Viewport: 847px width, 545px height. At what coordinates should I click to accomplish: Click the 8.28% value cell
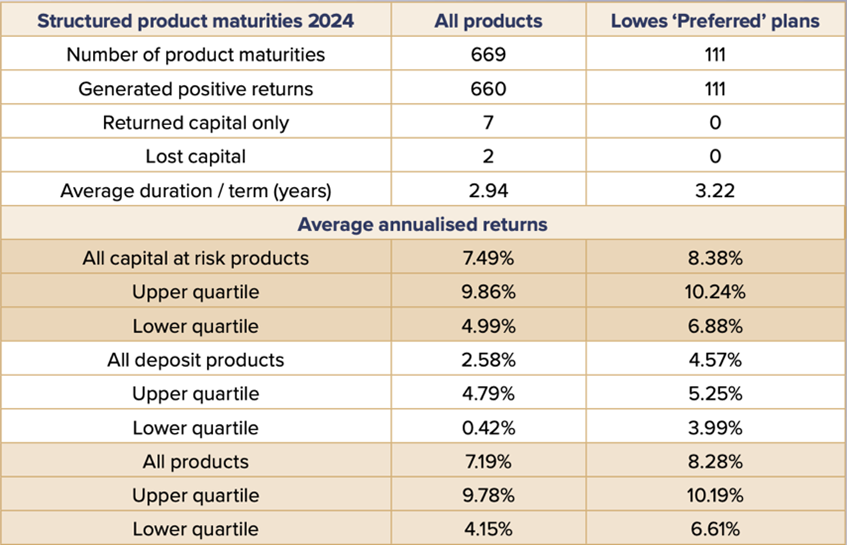pos(715,462)
